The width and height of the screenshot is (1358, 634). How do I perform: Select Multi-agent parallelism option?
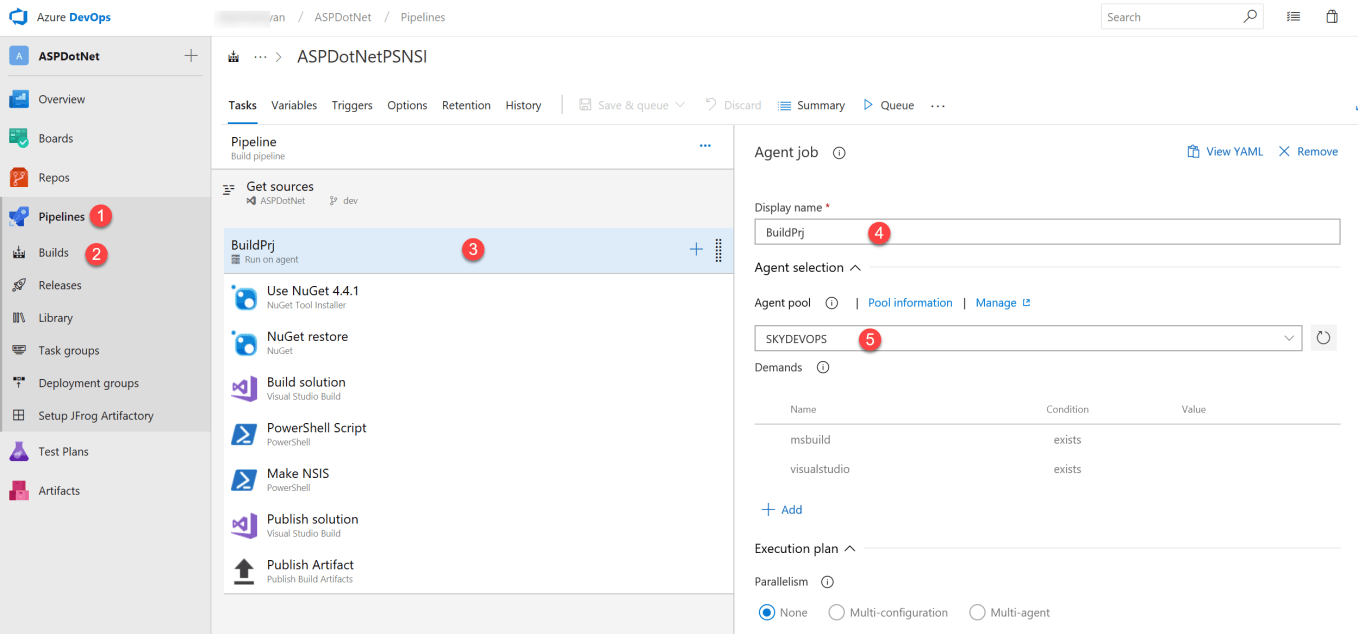tap(978, 612)
